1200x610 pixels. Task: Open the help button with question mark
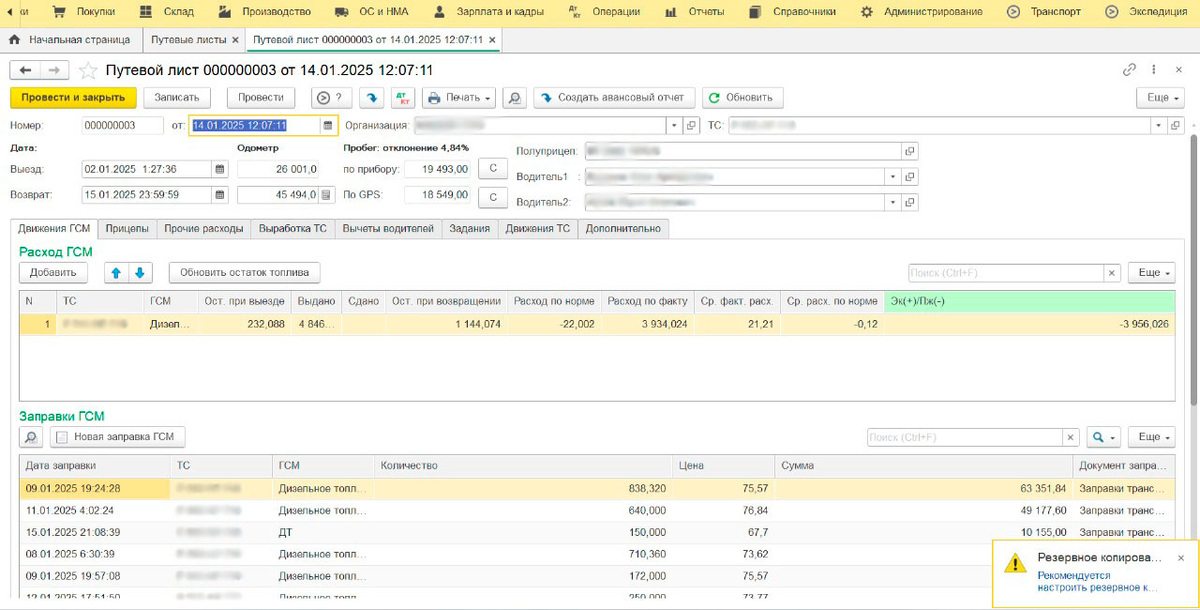click(x=332, y=97)
